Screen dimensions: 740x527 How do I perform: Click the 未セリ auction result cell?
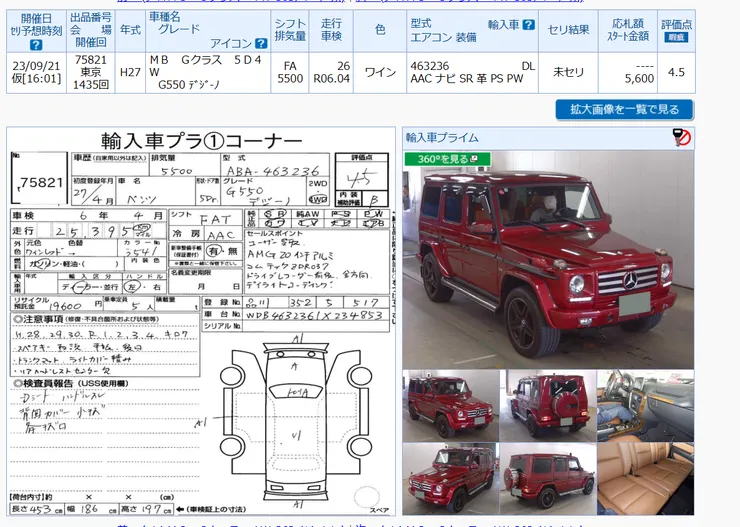(x=568, y=72)
